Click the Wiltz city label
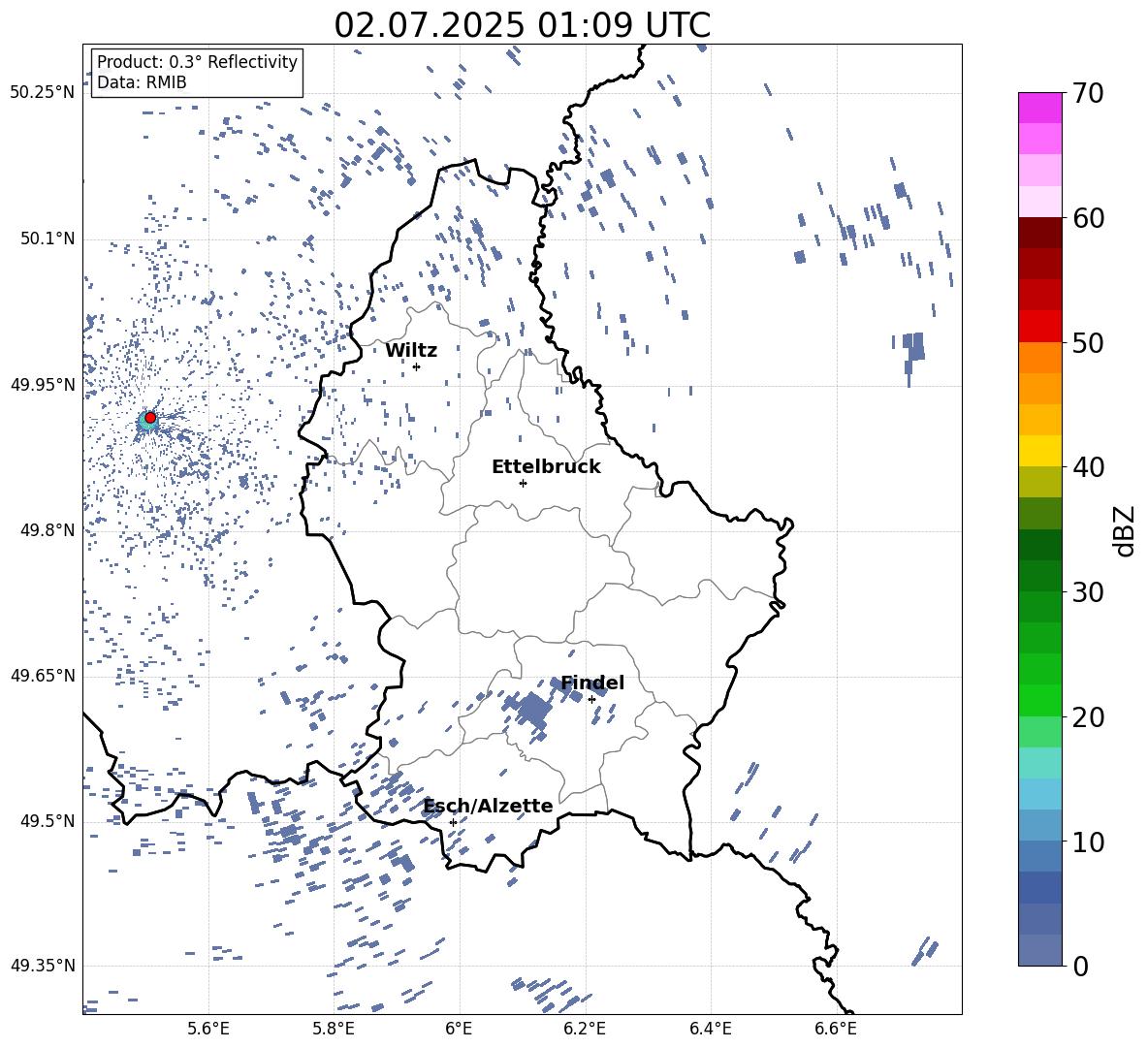The height and width of the screenshot is (1048, 1148). click(x=411, y=351)
